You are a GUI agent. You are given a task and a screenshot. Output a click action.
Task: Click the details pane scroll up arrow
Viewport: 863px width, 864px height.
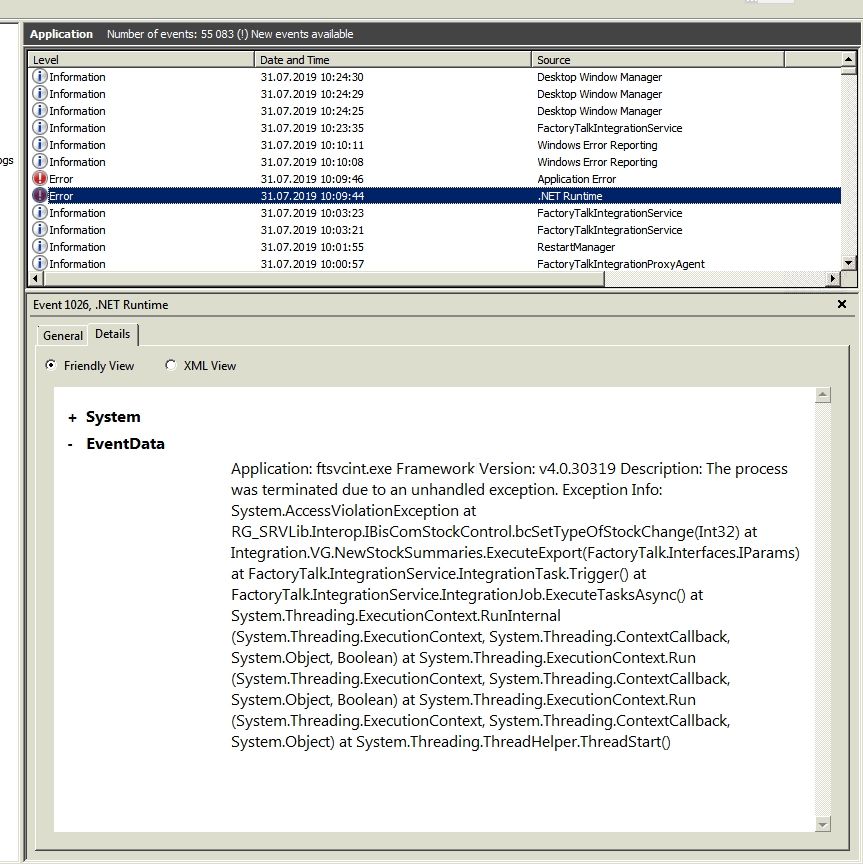tap(823, 395)
